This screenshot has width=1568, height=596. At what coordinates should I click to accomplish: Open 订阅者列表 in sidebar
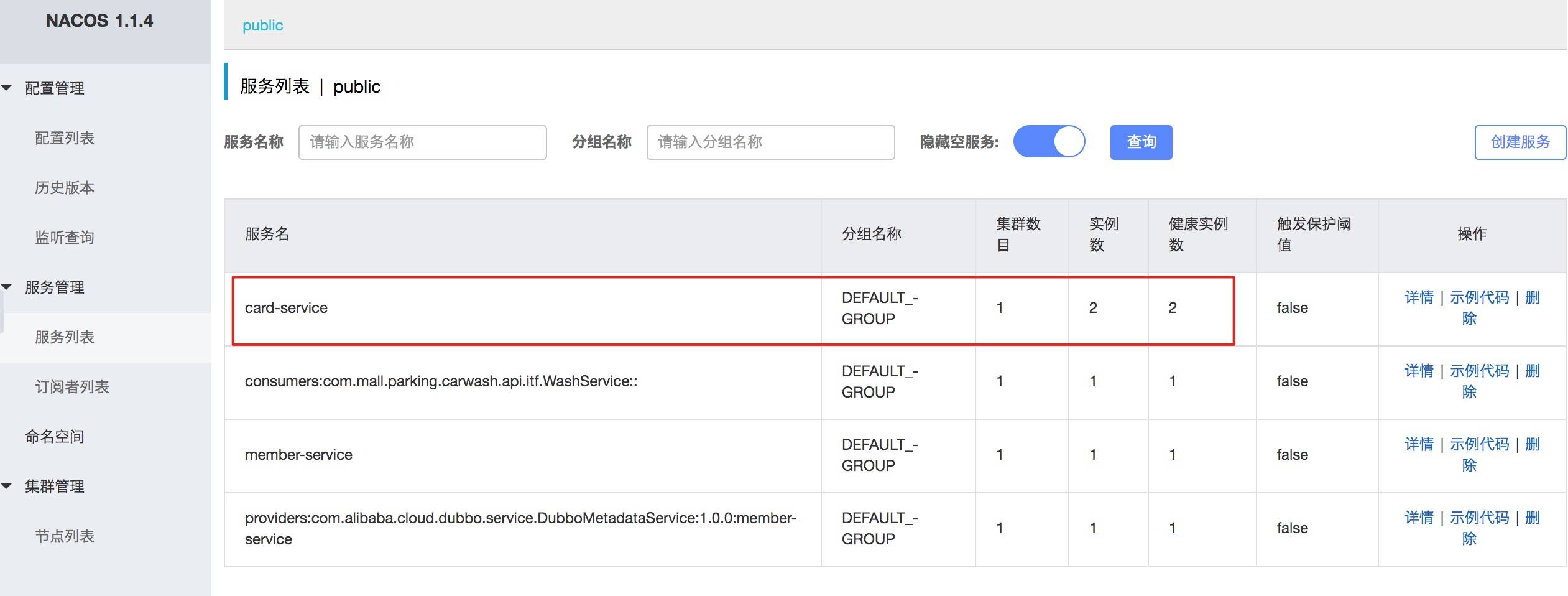pyautogui.click(x=72, y=387)
